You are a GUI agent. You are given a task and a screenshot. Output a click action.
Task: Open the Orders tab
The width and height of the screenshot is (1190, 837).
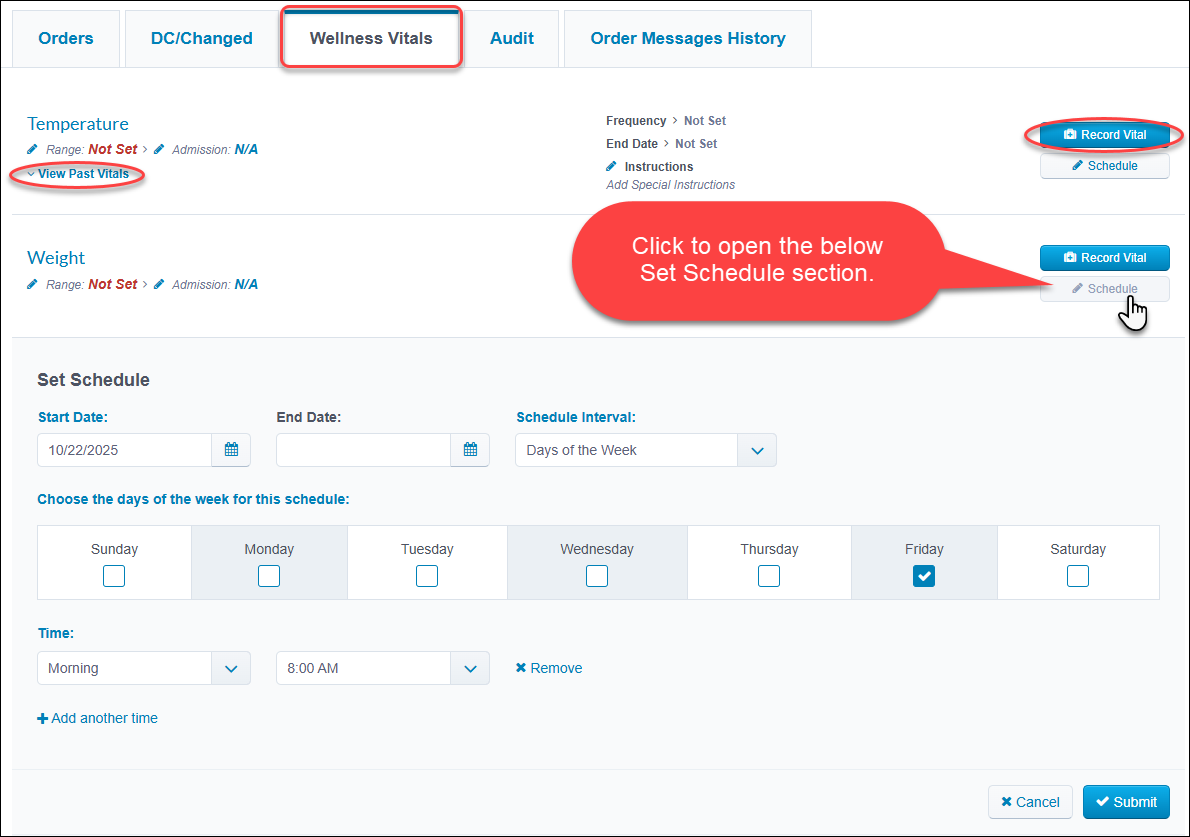tap(66, 39)
